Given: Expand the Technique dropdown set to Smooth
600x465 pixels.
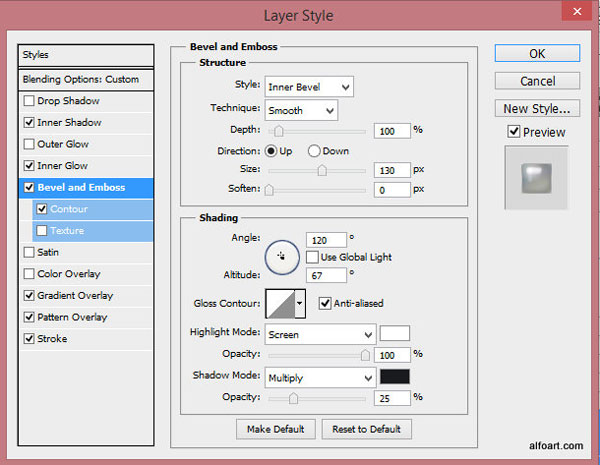Looking at the screenshot, I should [x=301, y=111].
